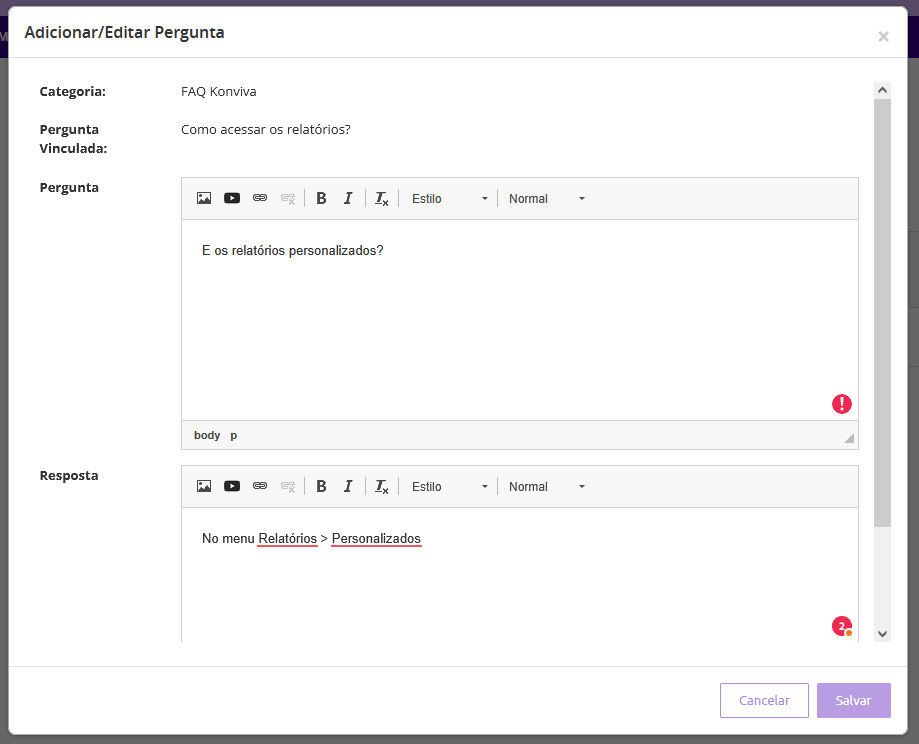Viewport: 919px width, 744px height.
Task: Click the scroll down arrow of dialog scrollbar
Action: point(882,633)
